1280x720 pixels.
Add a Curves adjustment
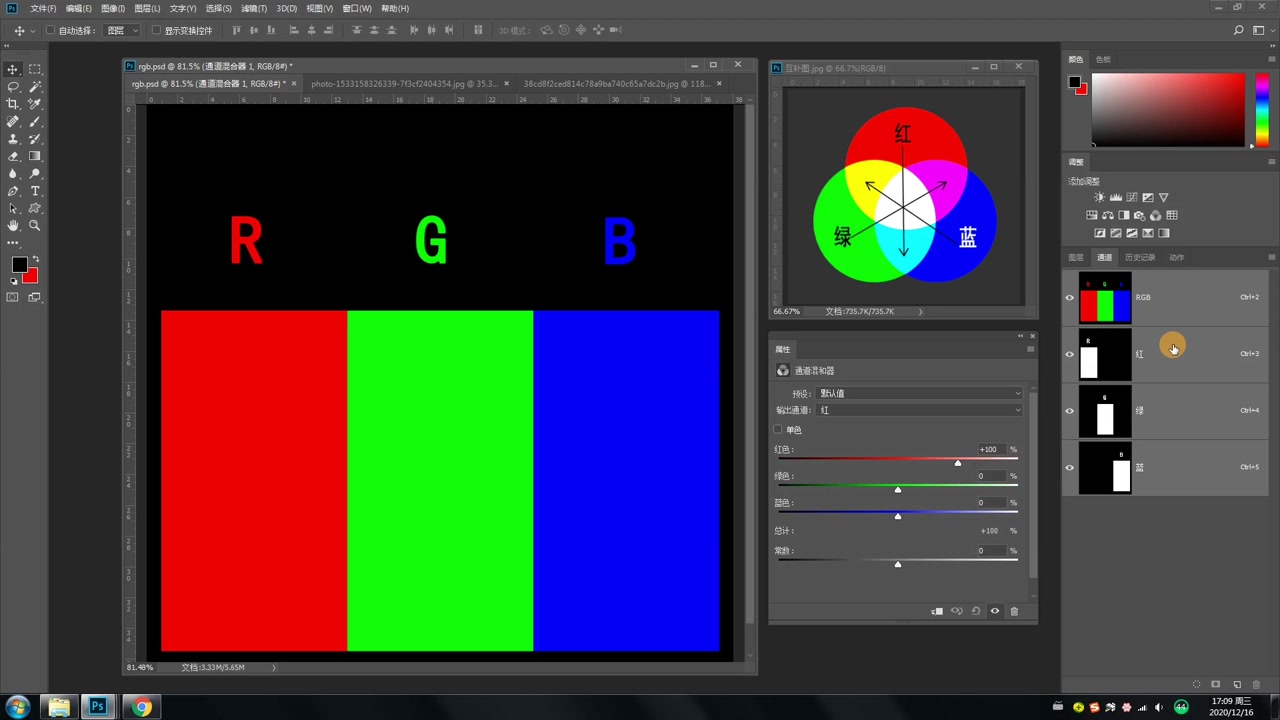pos(1132,197)
